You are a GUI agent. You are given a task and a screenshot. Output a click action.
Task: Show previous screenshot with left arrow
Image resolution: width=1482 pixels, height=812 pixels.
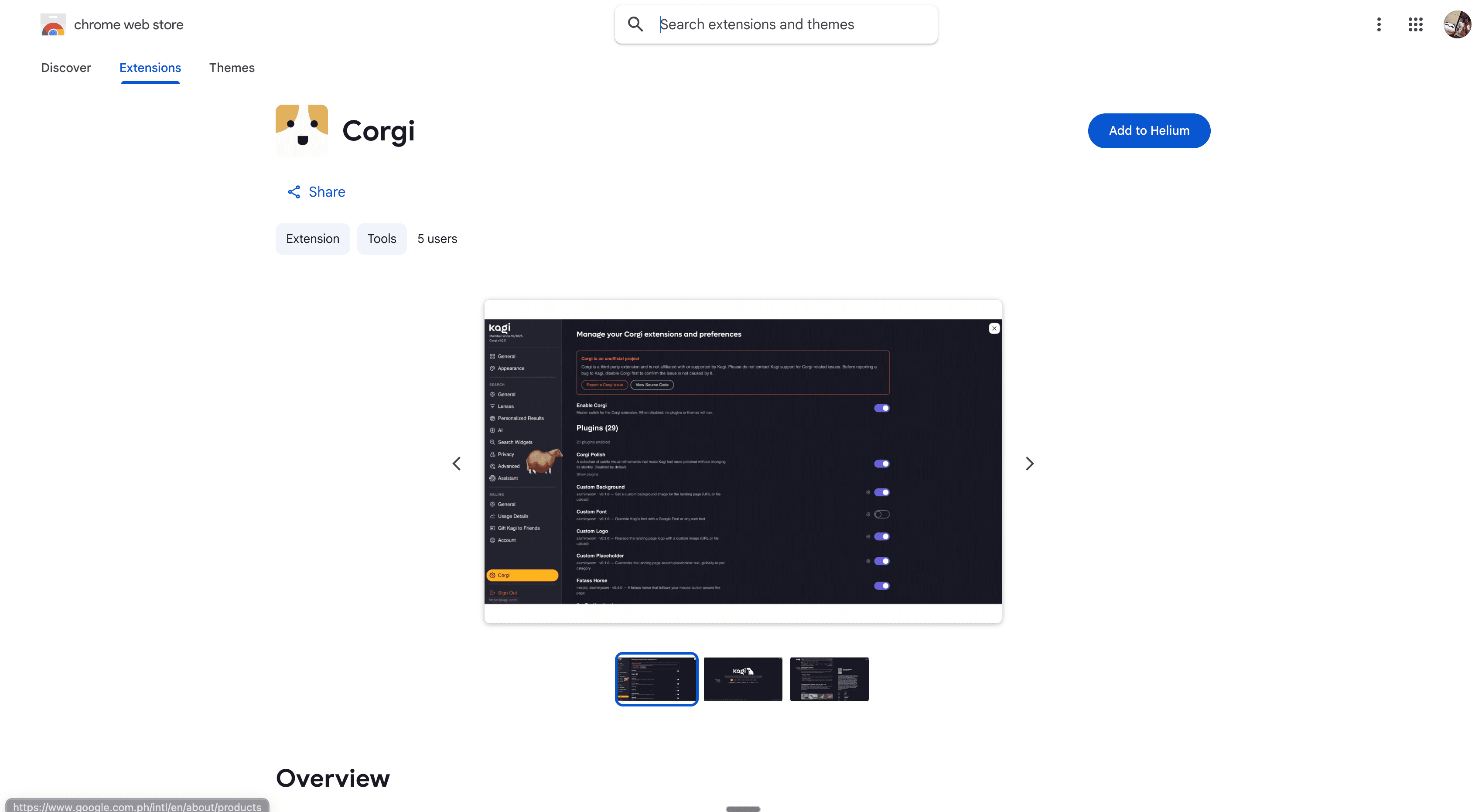coord(456,464)
